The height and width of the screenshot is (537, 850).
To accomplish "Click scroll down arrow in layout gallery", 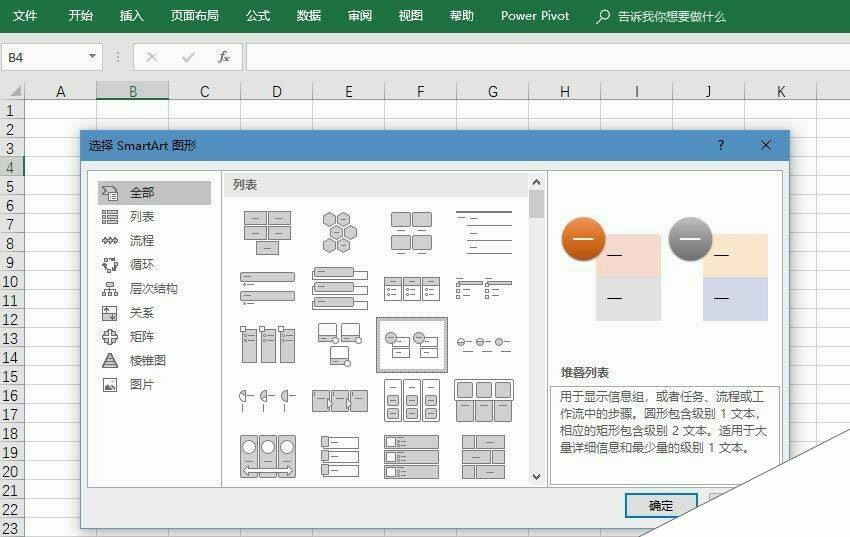I will point(536,477).
